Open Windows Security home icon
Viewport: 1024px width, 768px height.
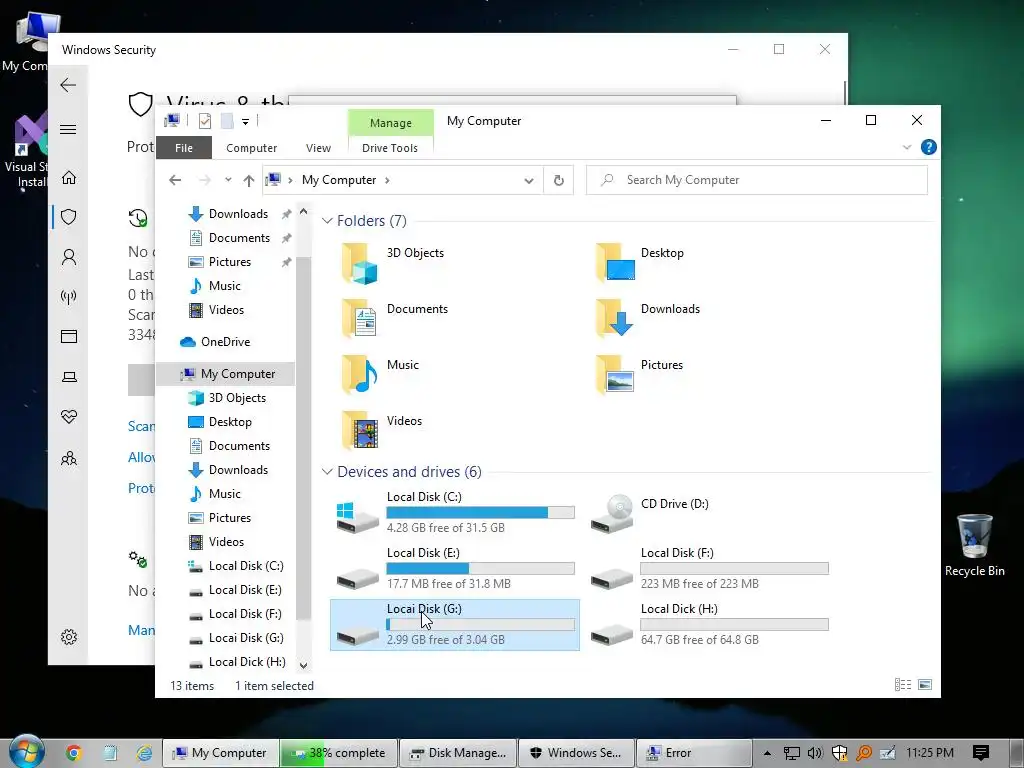69,178
